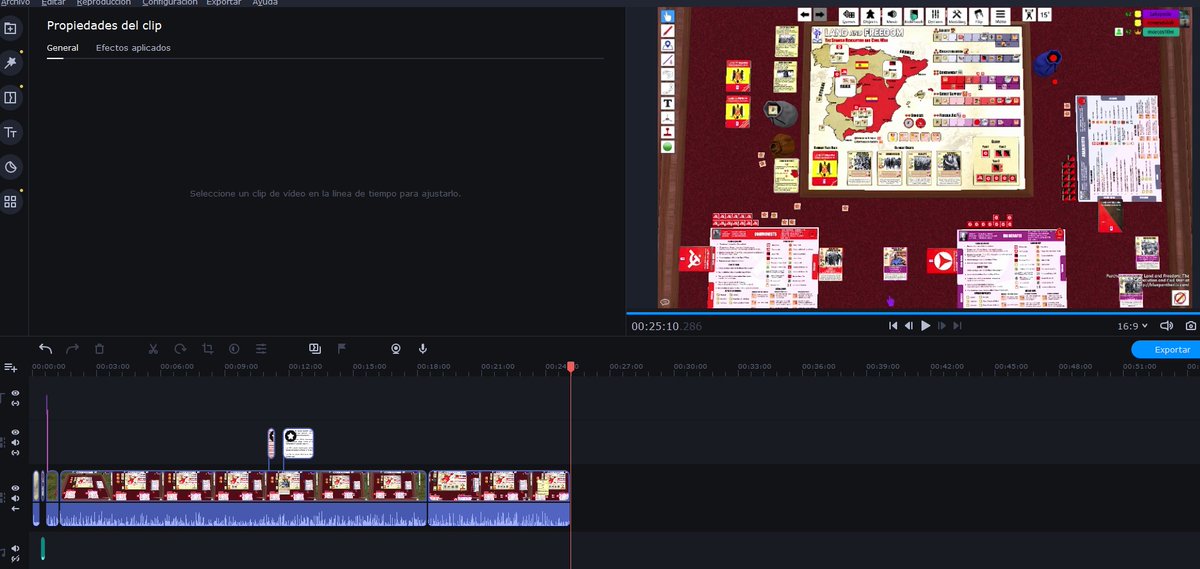
Task: Hide the titles track eye icon
Action: point(15,393)
